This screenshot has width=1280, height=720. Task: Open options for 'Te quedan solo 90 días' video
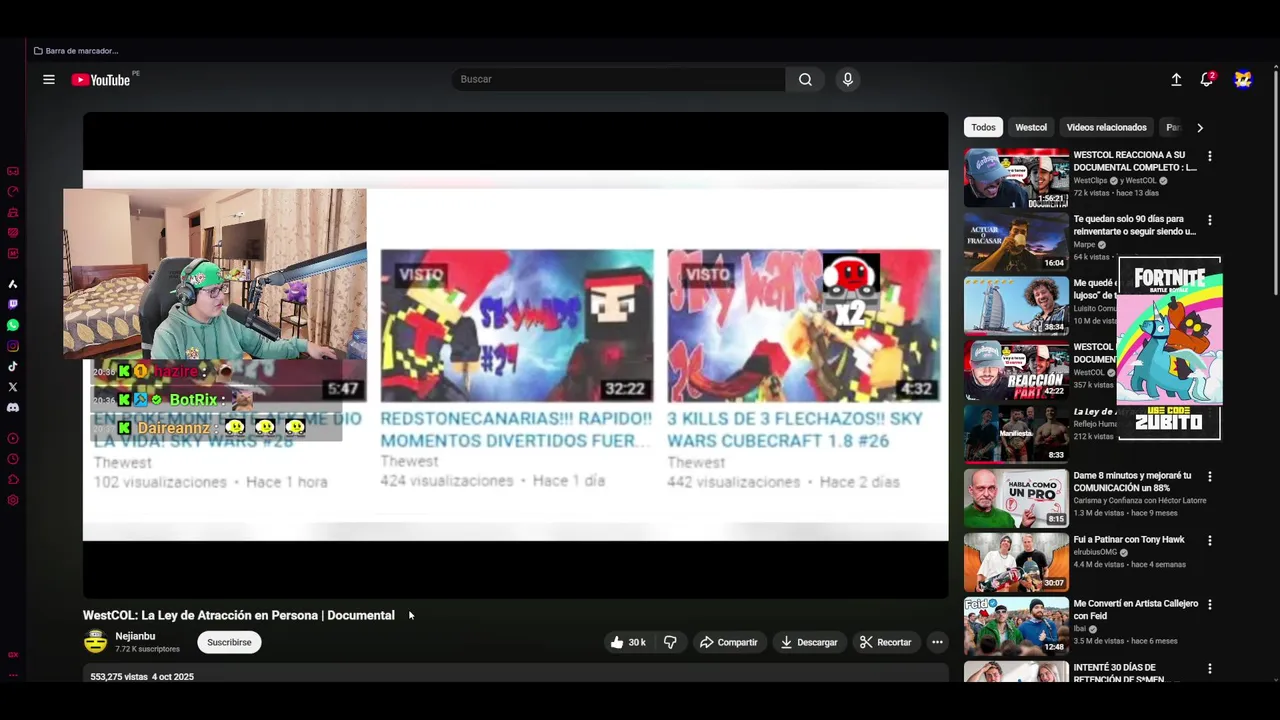(x=1210, y=220)
